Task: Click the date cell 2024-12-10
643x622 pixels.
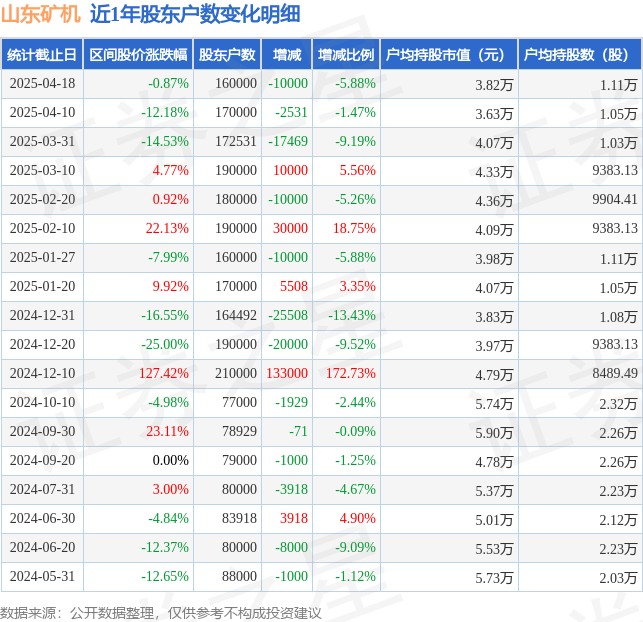Action: 43,374
